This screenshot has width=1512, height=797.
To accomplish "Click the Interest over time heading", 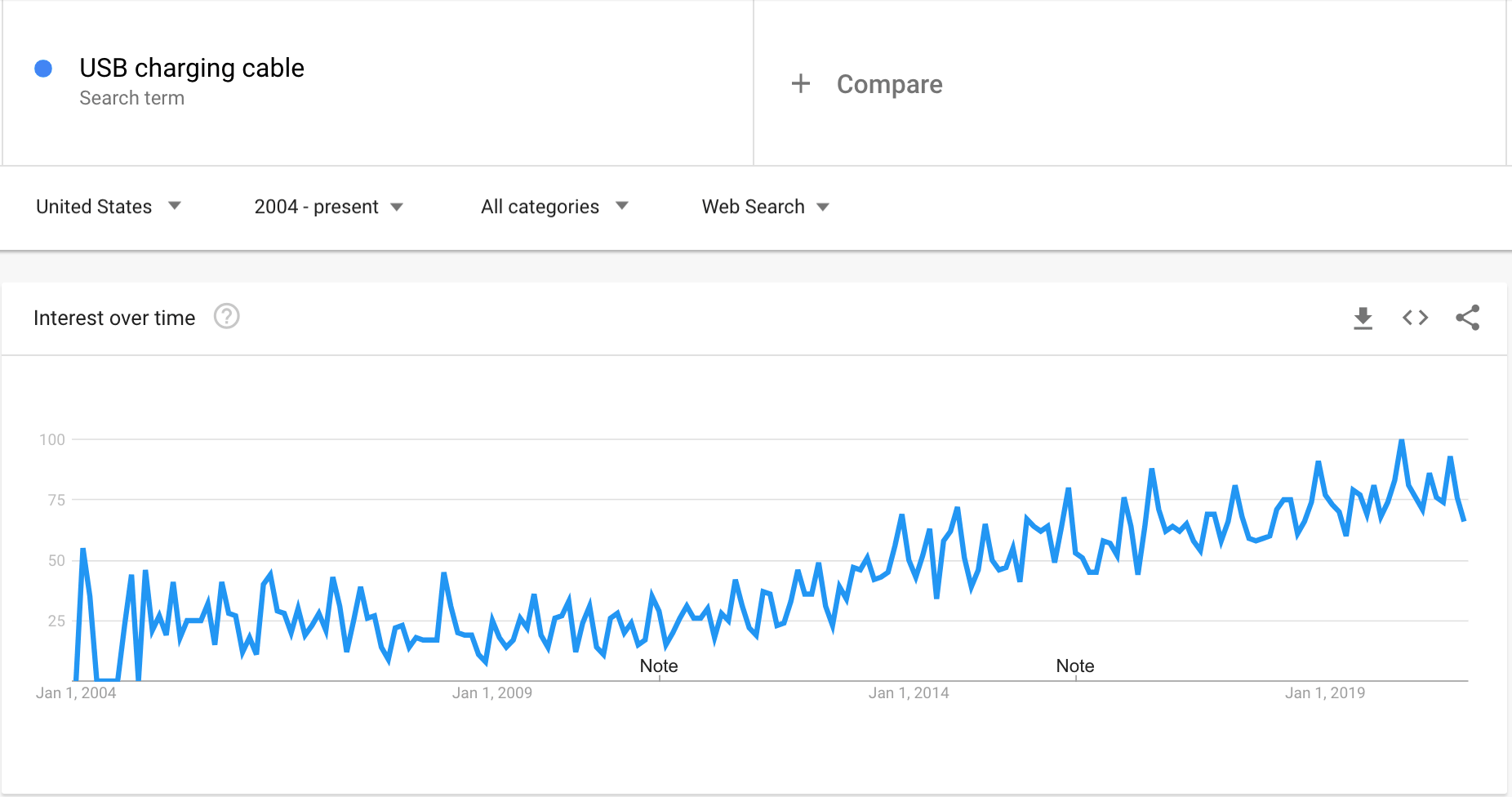I will pyautogui.click(x=114, y=318).
